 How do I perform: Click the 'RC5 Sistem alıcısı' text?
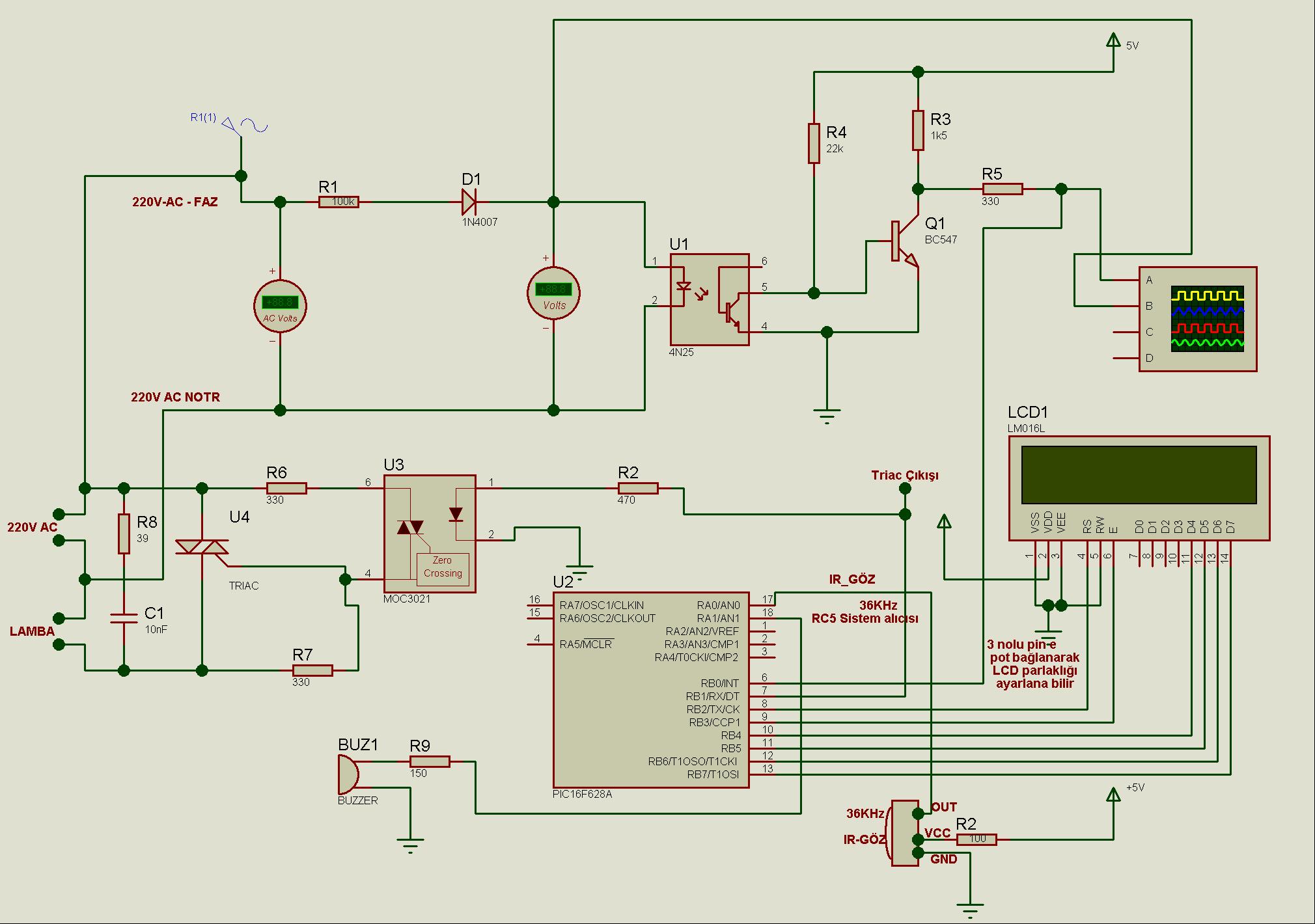click(x=865, y=618)
